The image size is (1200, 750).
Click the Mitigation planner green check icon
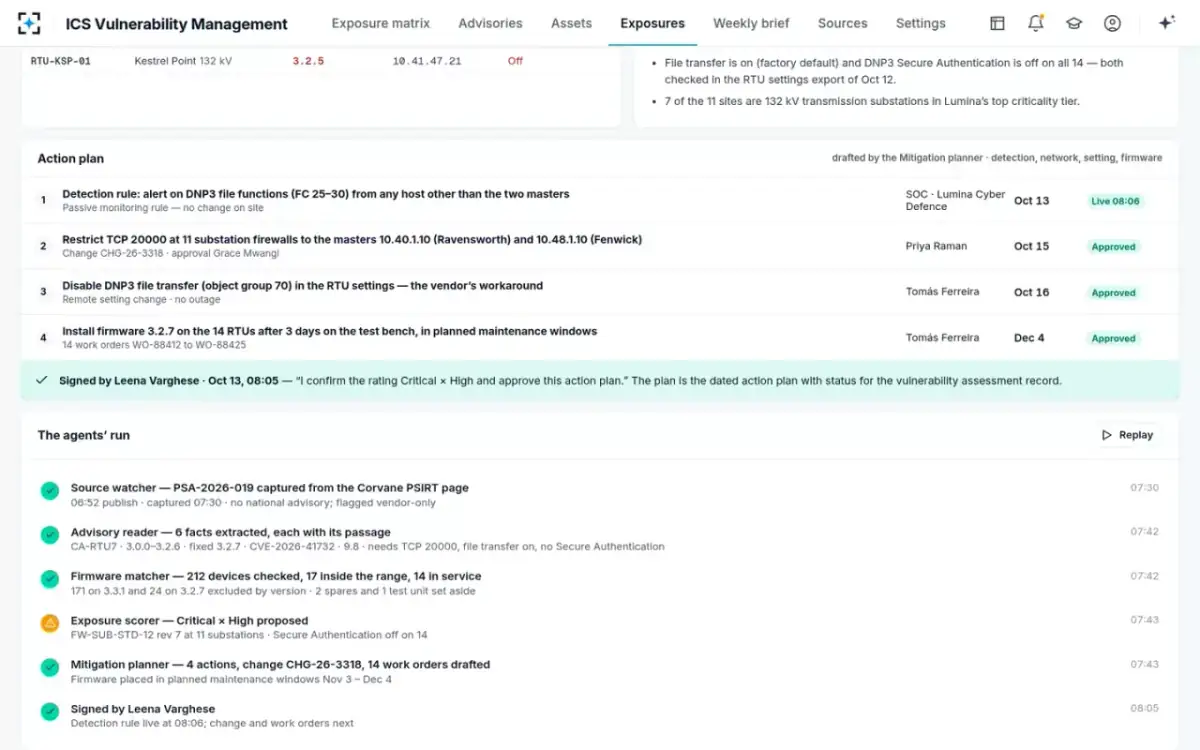(x=50, y=667)
